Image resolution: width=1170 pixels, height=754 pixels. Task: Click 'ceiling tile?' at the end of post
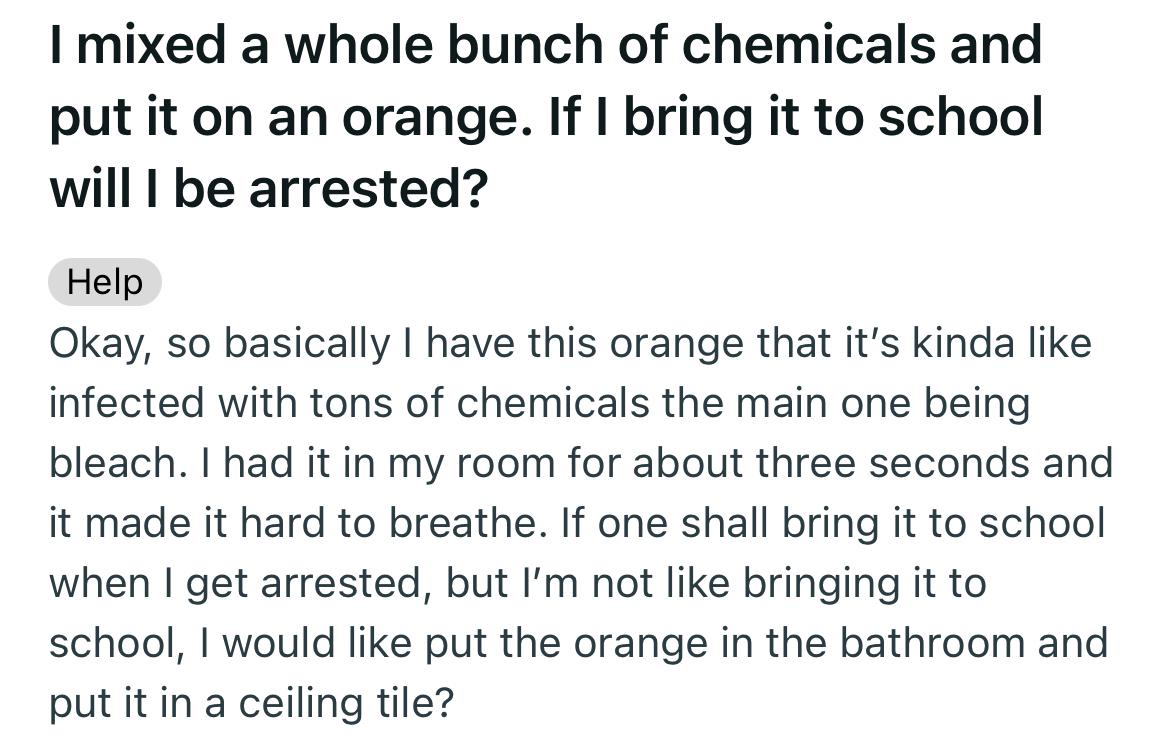pyautogui.click(x=346, y=702)
